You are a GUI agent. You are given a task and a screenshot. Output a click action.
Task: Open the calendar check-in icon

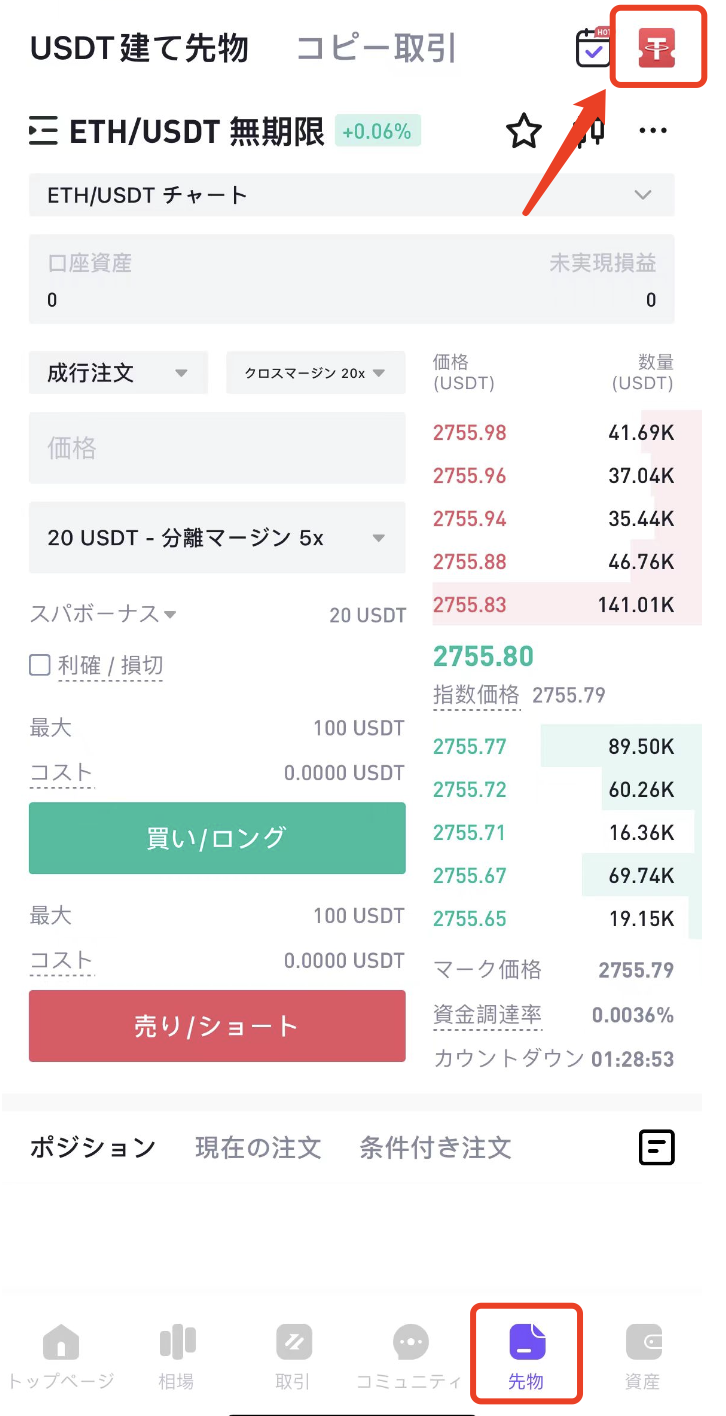(x=594, y=47)
